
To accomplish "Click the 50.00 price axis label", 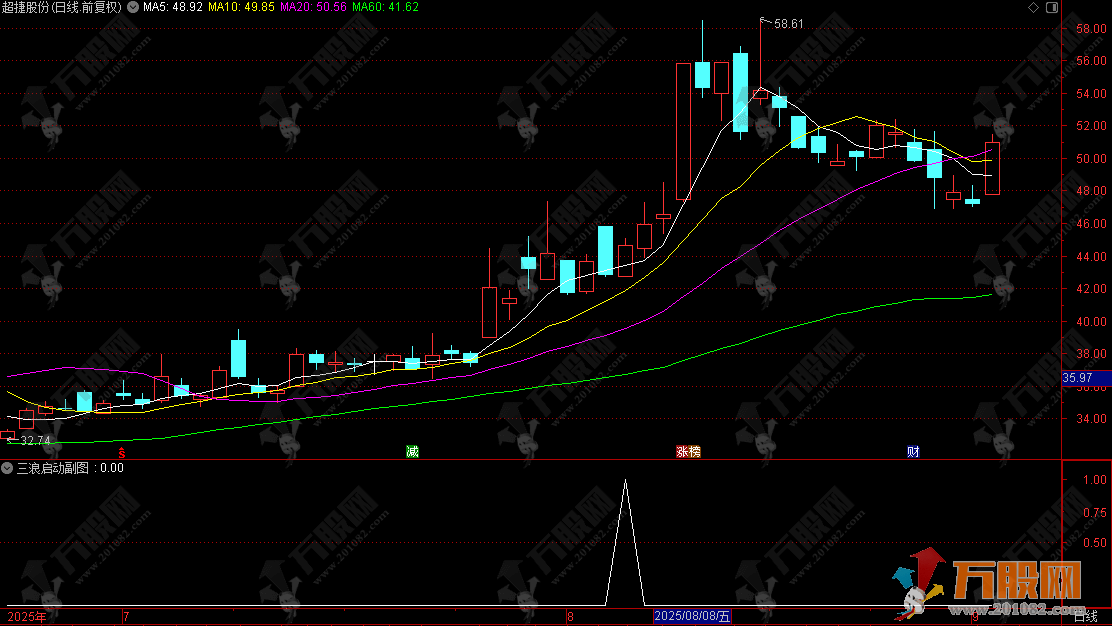I will tap(1091, 159).
